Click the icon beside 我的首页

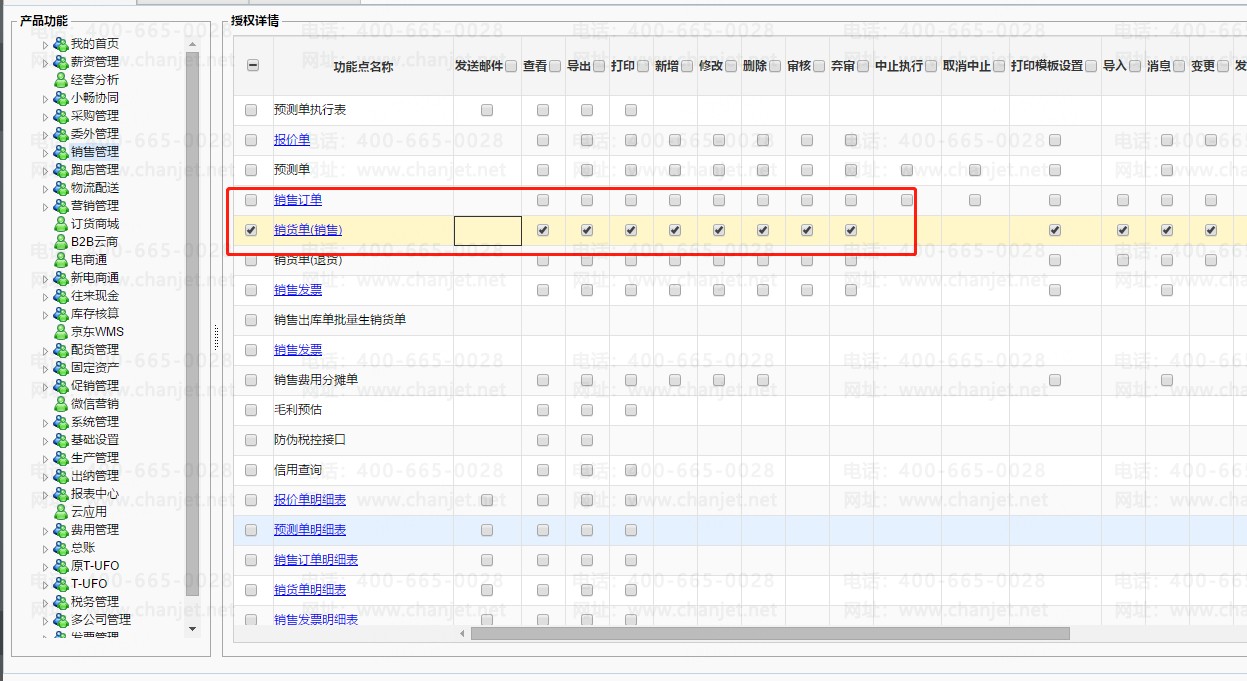[x=61, y=44]
